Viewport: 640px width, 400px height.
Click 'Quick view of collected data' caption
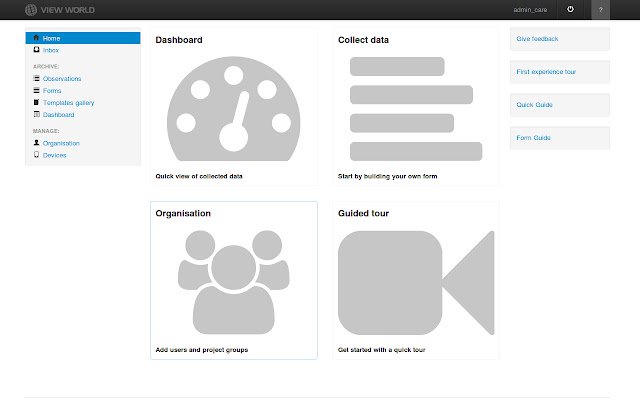point(199,176)
